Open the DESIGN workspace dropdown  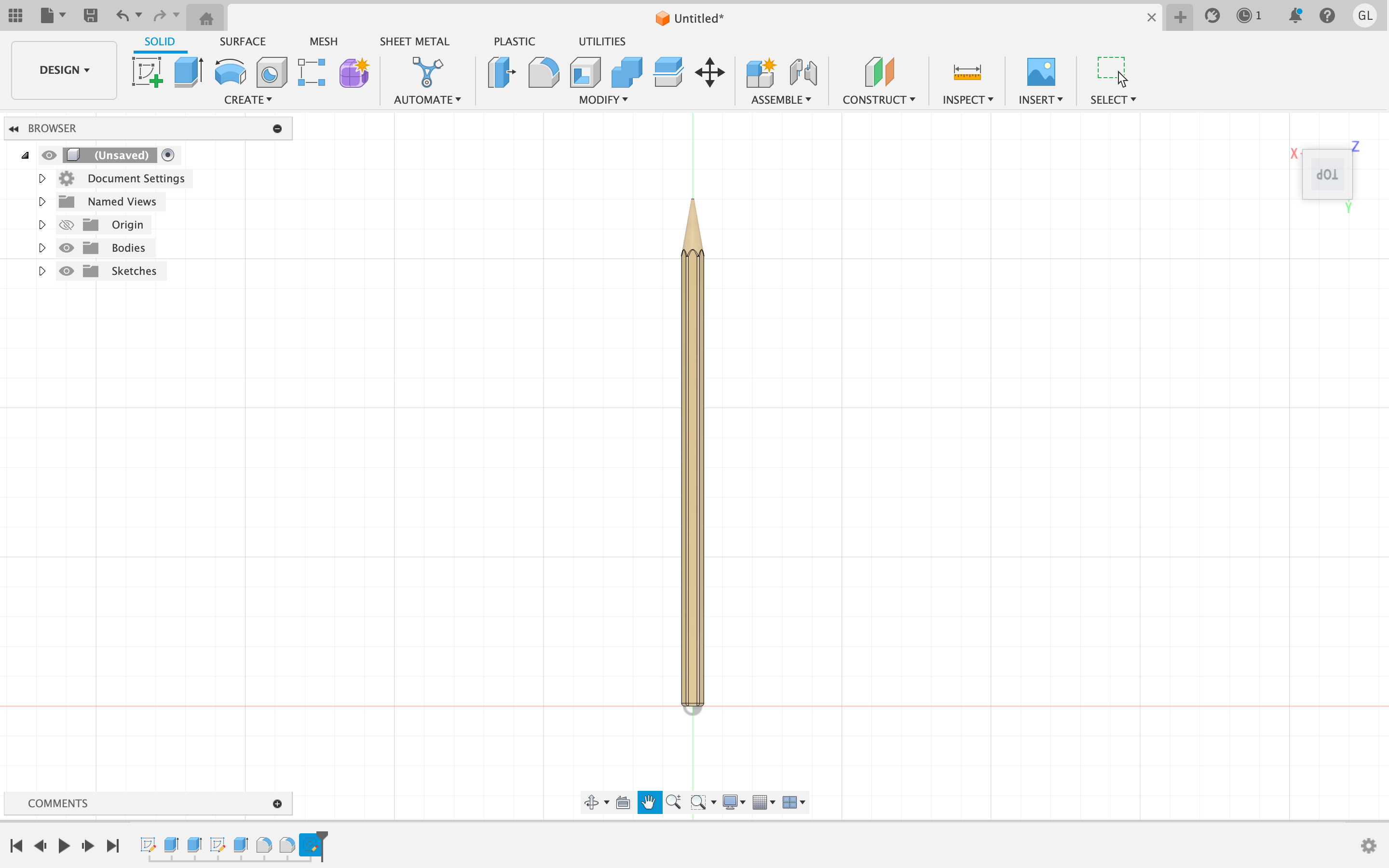pos(64,70)
